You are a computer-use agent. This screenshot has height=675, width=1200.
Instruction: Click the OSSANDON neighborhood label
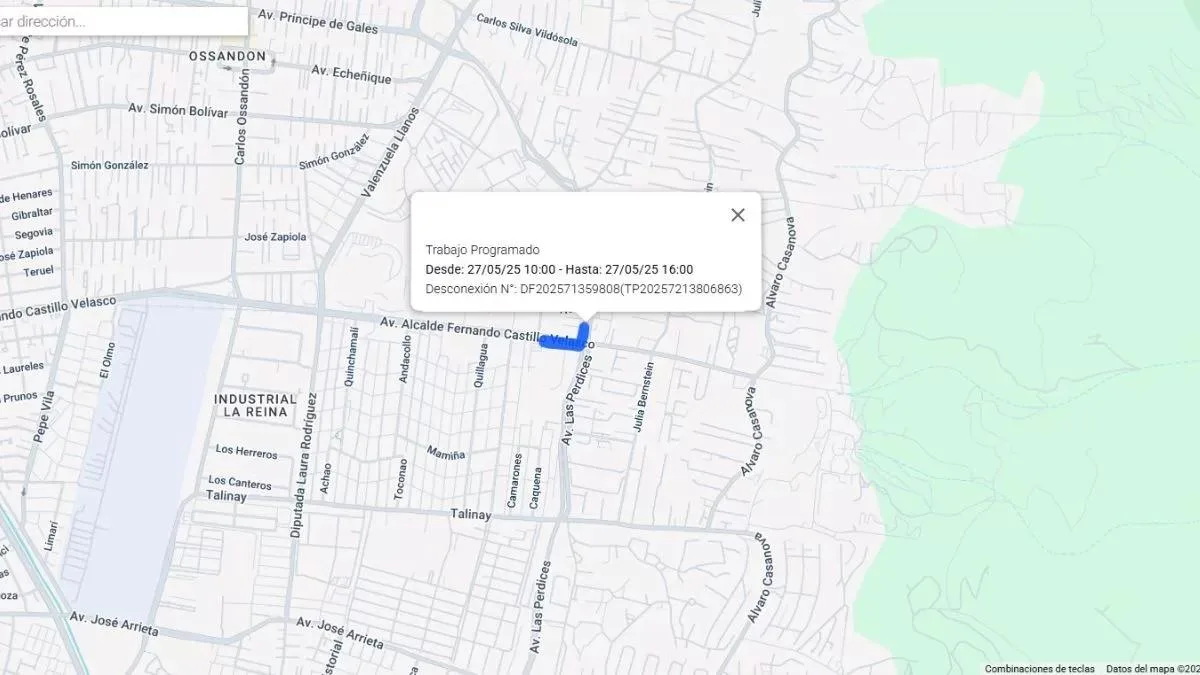click(228, 57)
